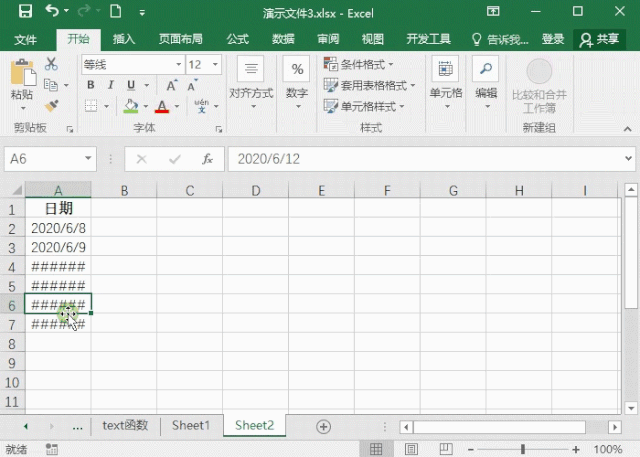The image size is (640, 457).
Task: Switch to the text函数 sheet tab
Action: click(x=125, y=426)
